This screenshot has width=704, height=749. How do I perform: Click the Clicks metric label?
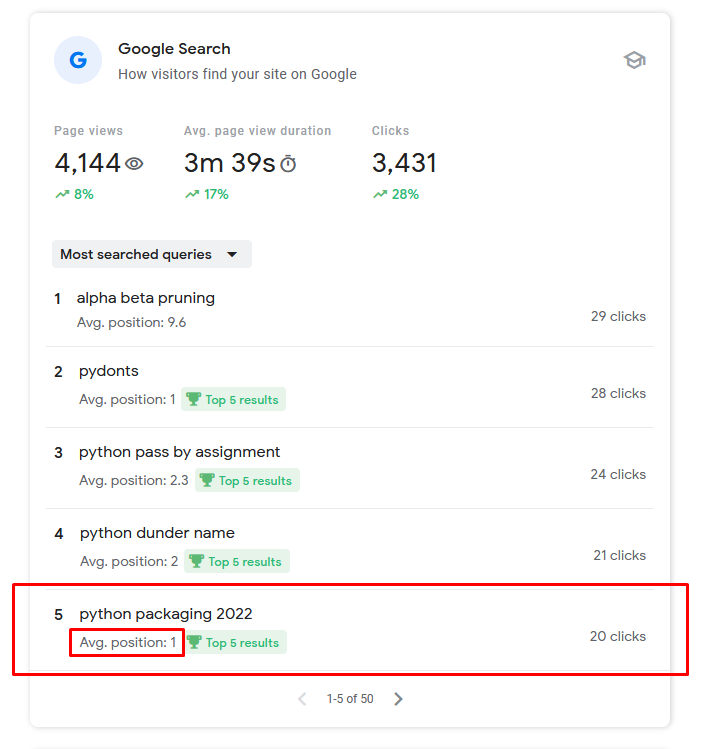[391, 131]
